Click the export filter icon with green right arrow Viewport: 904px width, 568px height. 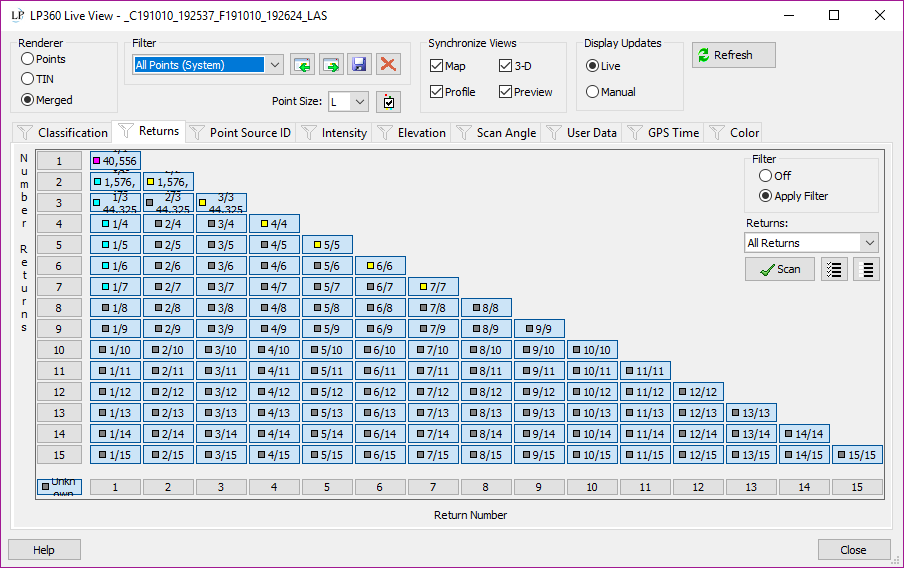331,65
